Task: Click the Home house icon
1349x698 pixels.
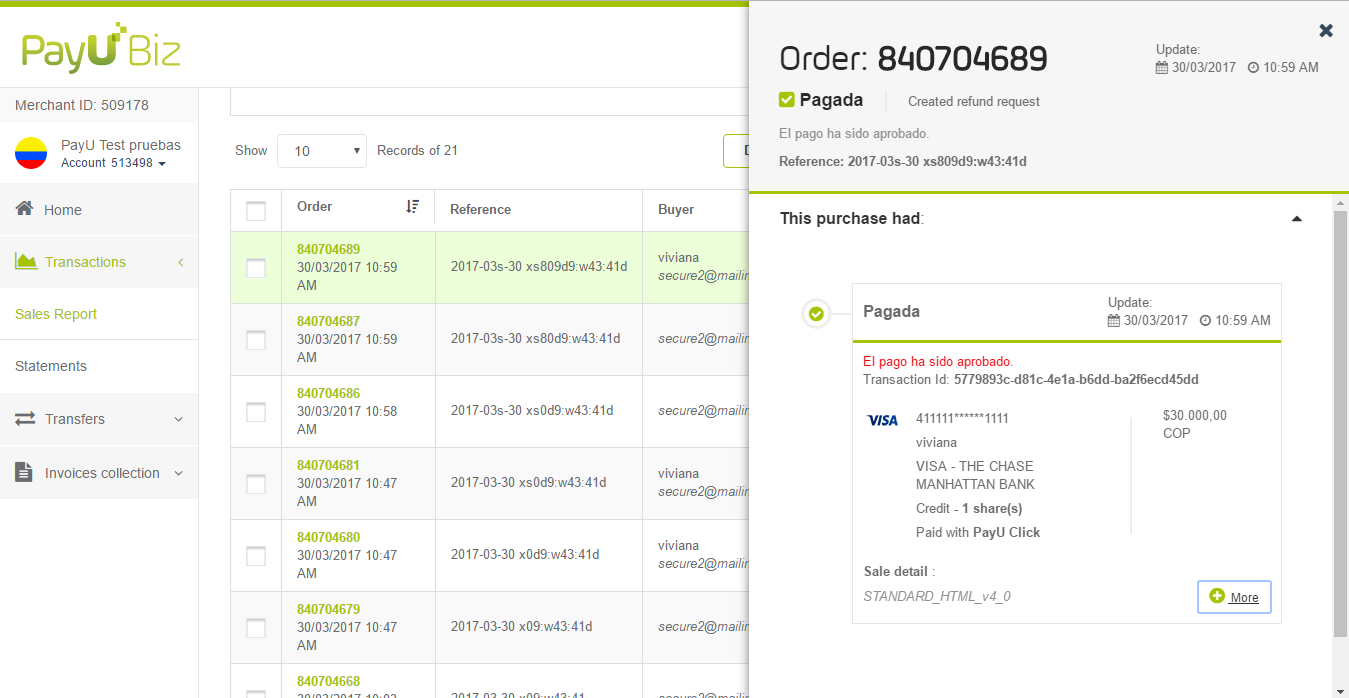Action: tap(25, 209)
